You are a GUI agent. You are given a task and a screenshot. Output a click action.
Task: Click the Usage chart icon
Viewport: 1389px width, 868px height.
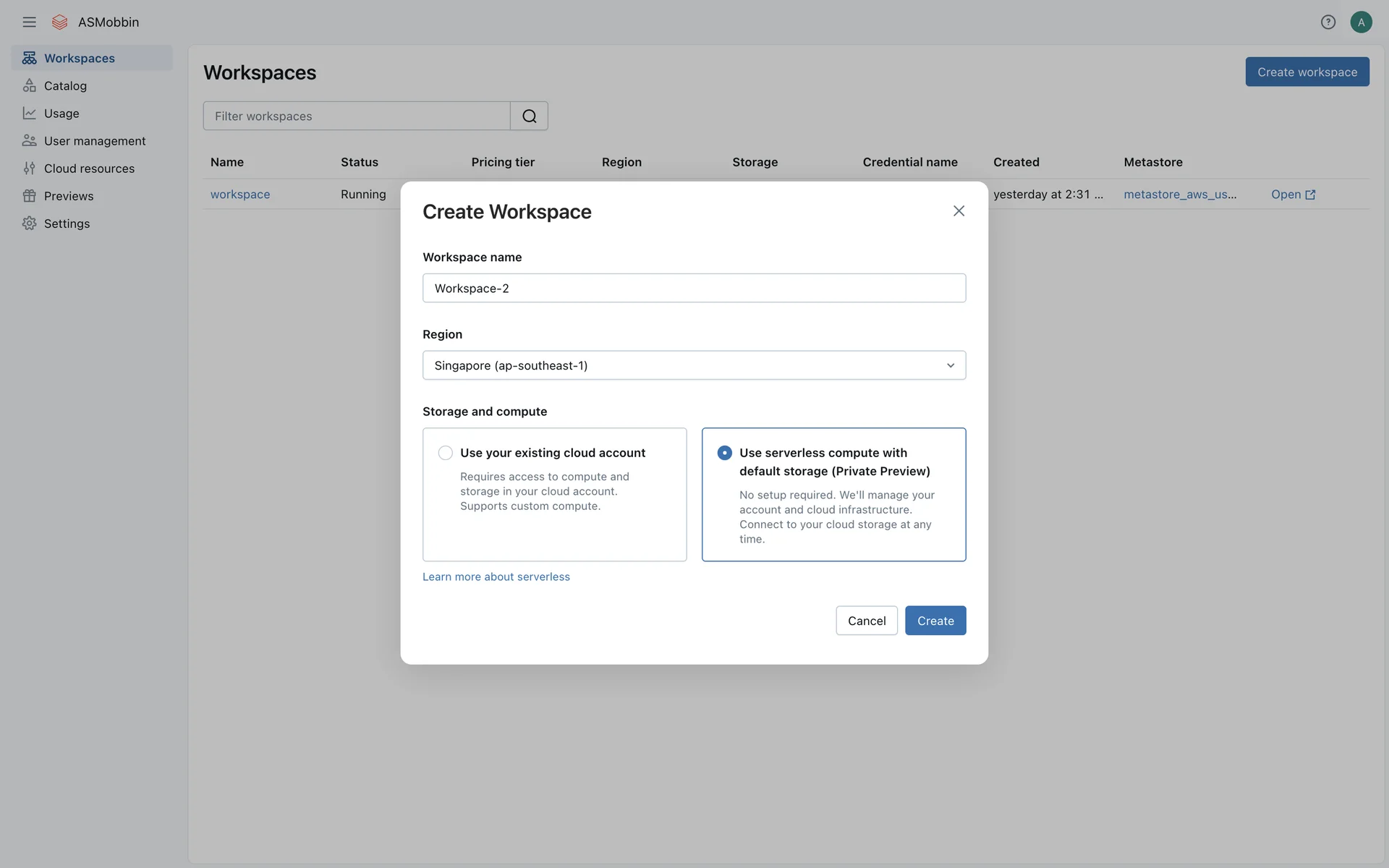[29, 113]
